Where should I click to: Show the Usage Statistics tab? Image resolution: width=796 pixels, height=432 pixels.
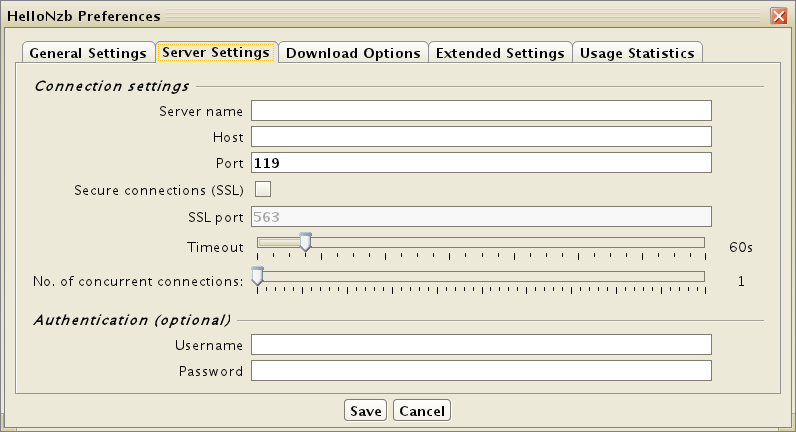point(637,53)
